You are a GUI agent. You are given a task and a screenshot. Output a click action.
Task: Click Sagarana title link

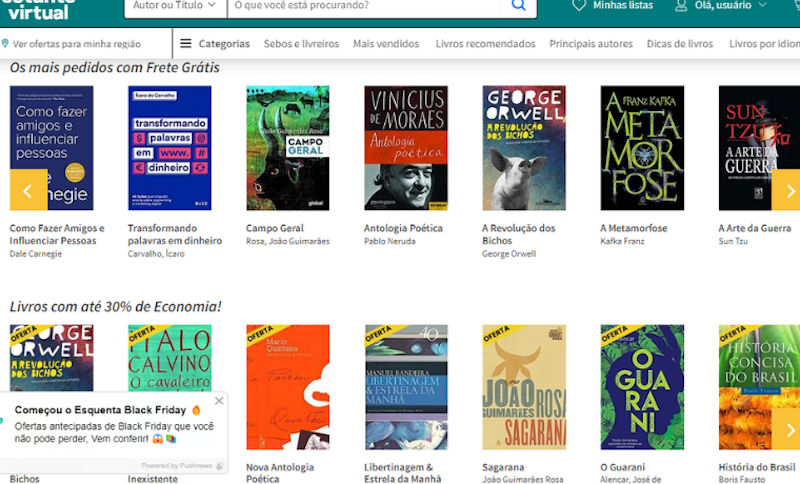[503, 467]
